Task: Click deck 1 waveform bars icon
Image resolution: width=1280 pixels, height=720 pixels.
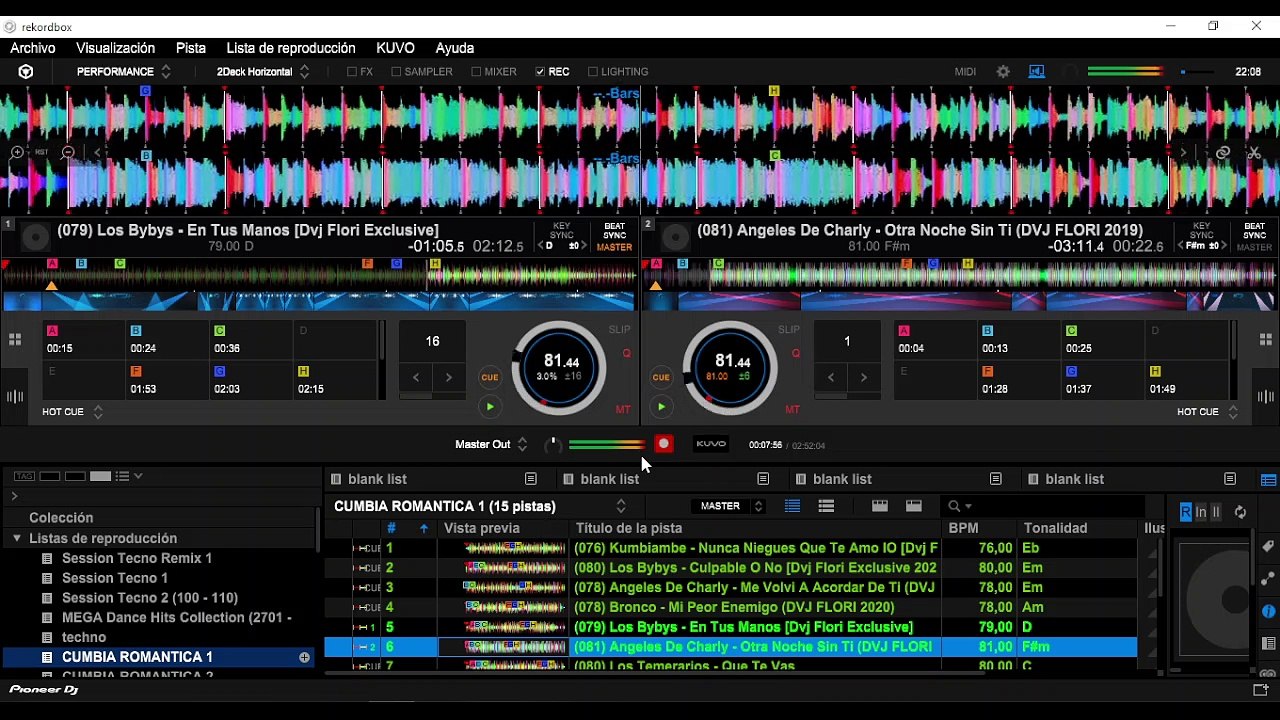Action: [x=15, y=397]
